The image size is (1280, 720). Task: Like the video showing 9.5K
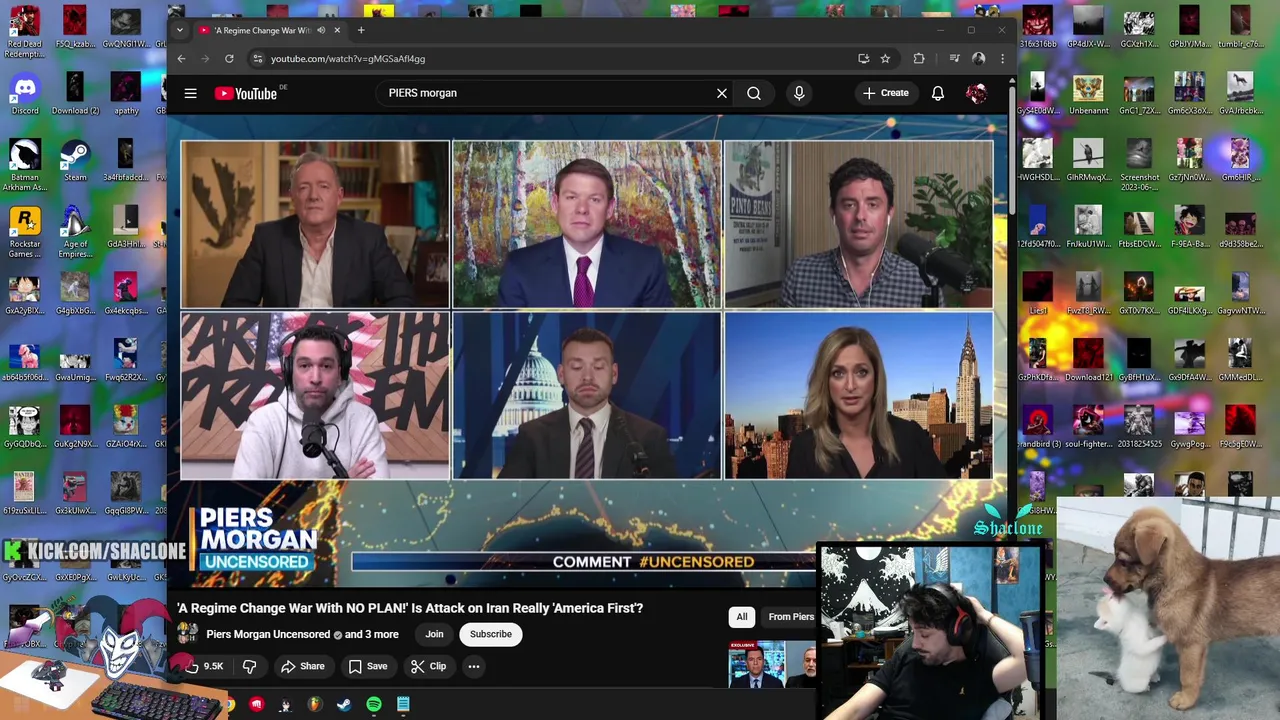pos(203,666)
